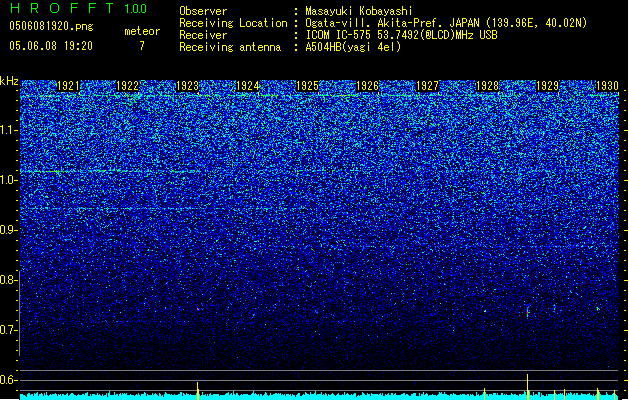
Task: Click the 1921 time marker
Action: (x=68, y=86)
